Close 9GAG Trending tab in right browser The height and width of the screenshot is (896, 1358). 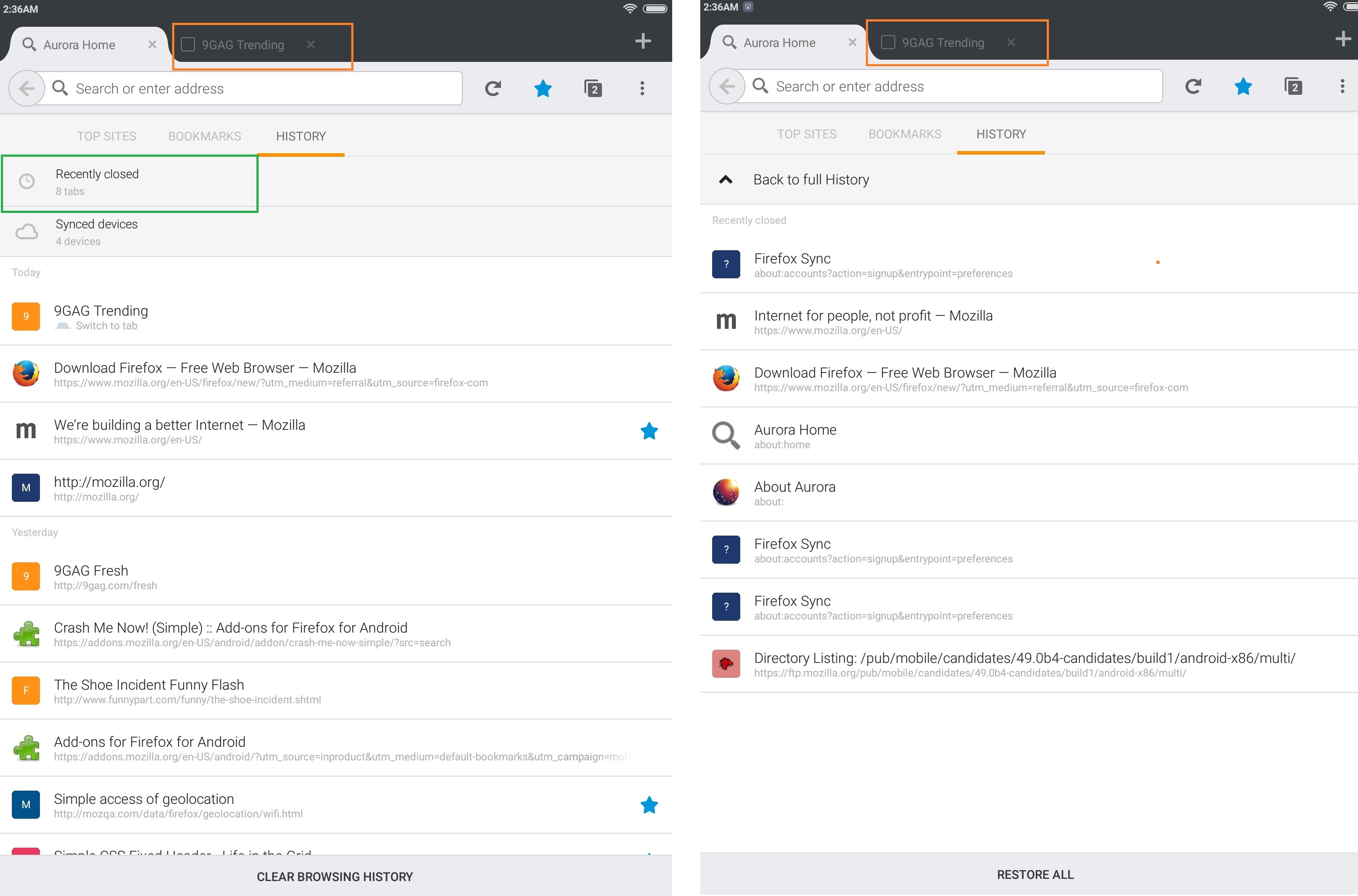[1011, 42]
